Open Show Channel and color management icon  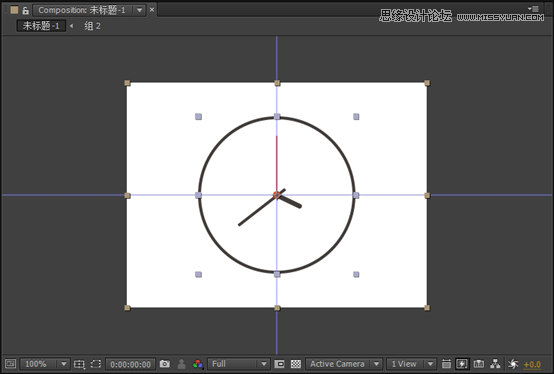click(198, 364)
